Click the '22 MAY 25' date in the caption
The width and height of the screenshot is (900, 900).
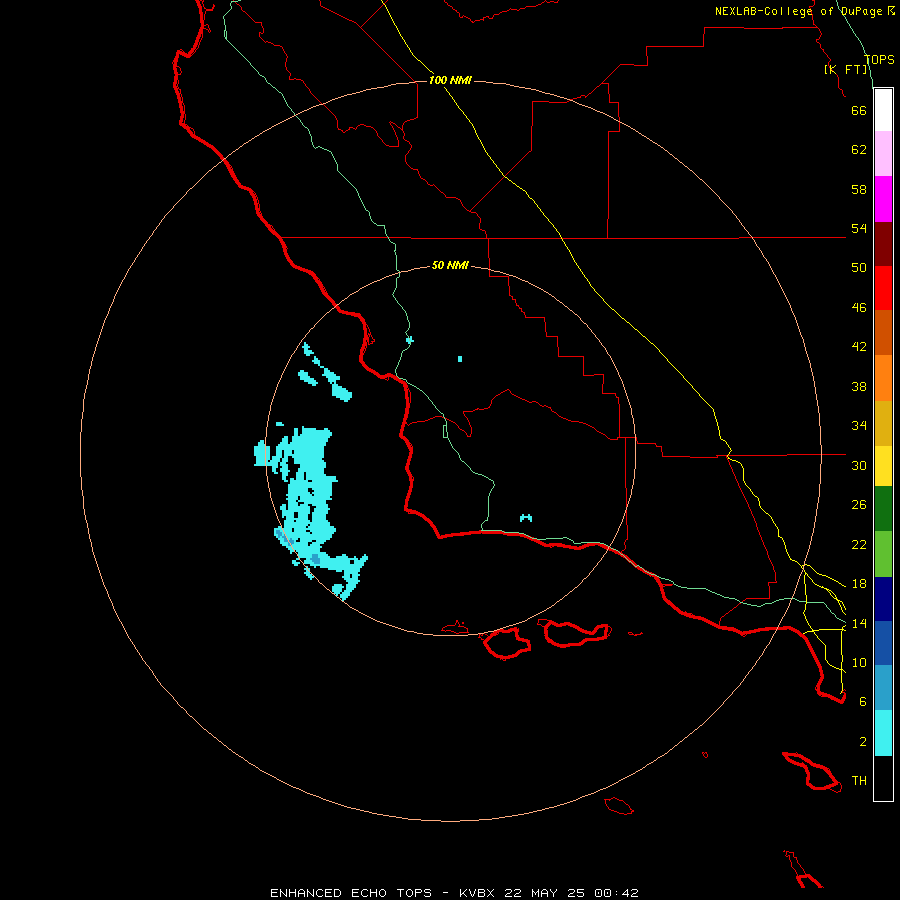(x=544, y=893)
